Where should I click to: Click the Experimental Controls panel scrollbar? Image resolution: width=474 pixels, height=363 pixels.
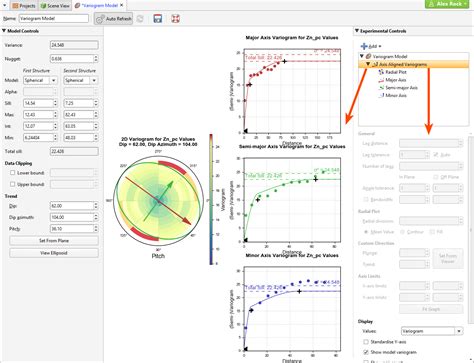(471, 229)
